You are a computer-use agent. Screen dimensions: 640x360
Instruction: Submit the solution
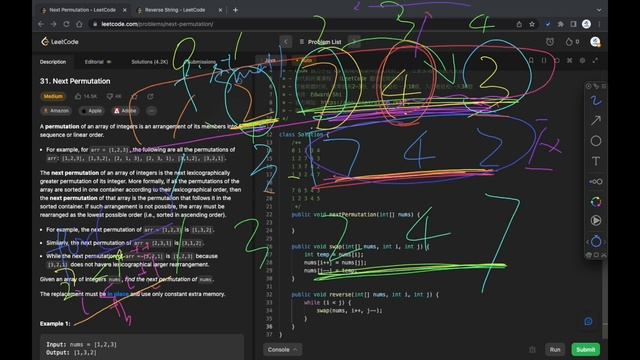585,350
